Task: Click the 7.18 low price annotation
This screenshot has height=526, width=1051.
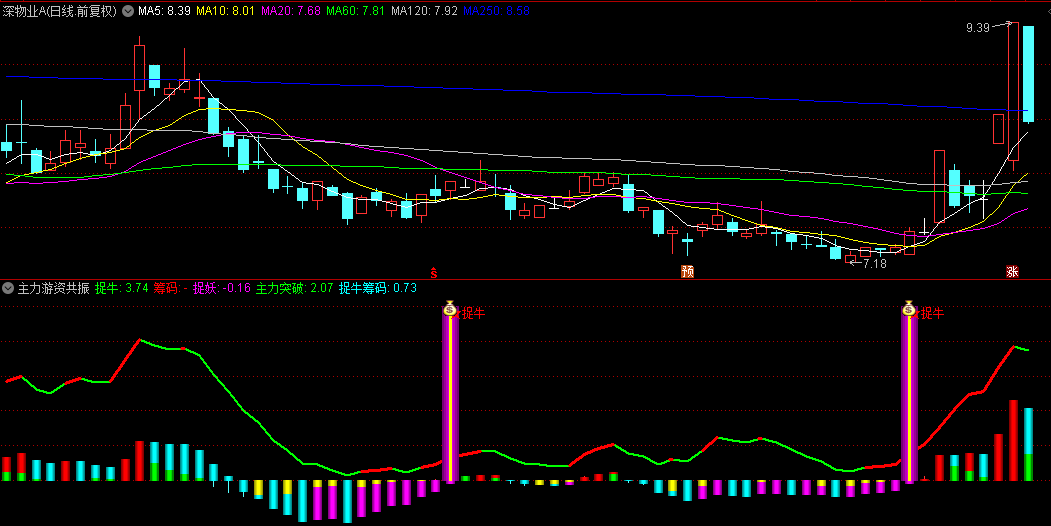Action: [x=874, y=263]
